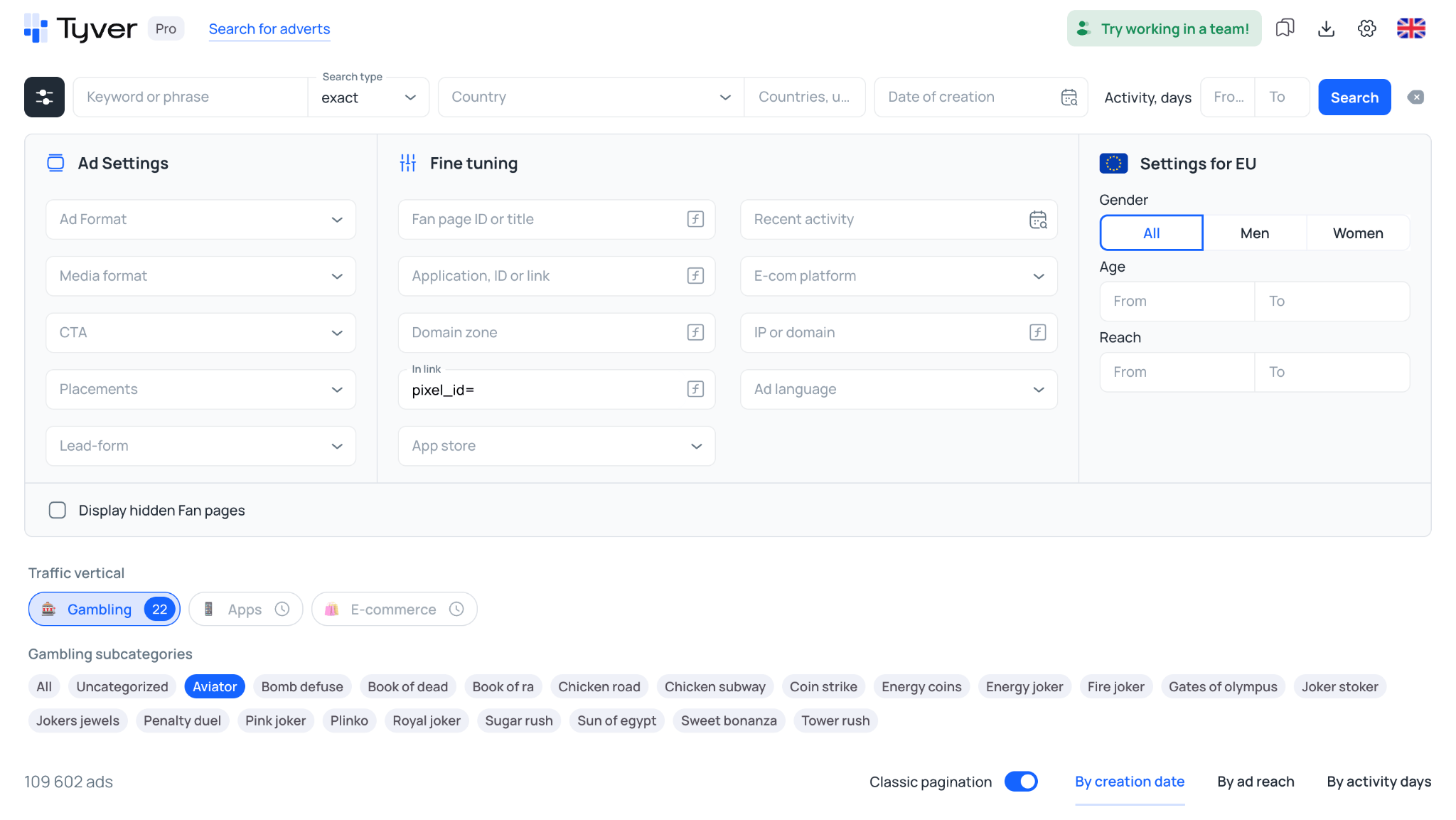Select E-commerce traffic vertical

pos(394,609)
